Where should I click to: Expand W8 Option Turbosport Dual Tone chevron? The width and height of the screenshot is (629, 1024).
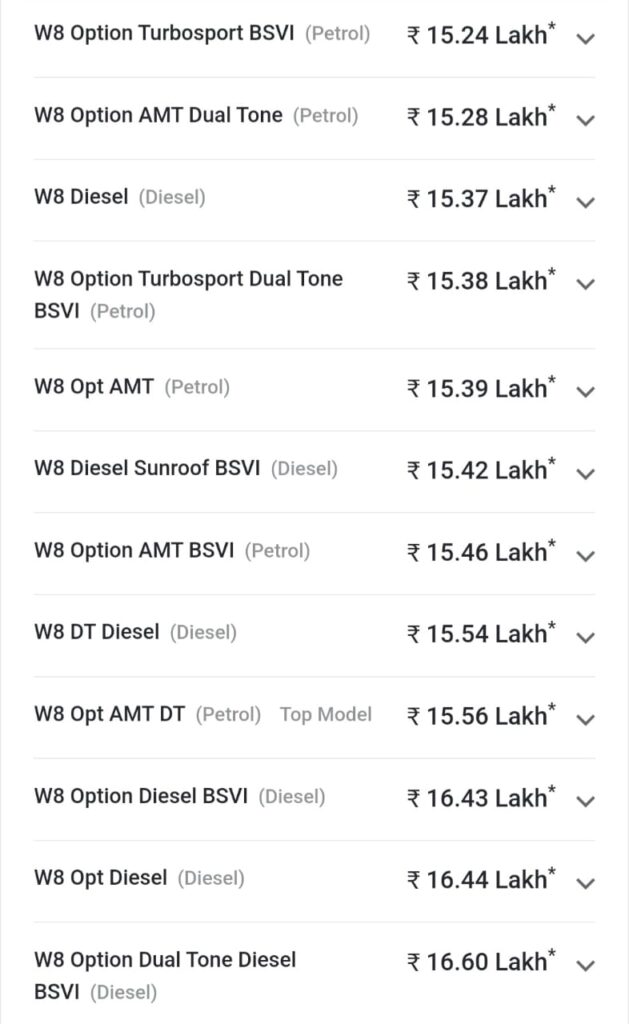(586, 284)
